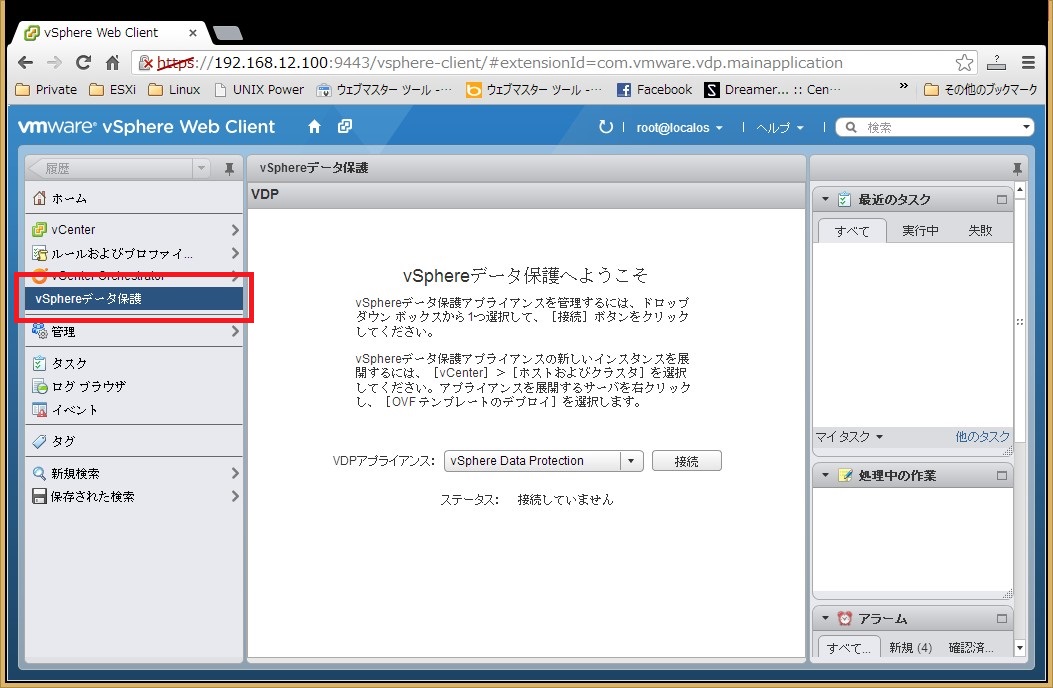The width and height of the screenshot is (1053, 688).
Task: Open the ヘルプ help menu
Action: (x=780, y=128)
